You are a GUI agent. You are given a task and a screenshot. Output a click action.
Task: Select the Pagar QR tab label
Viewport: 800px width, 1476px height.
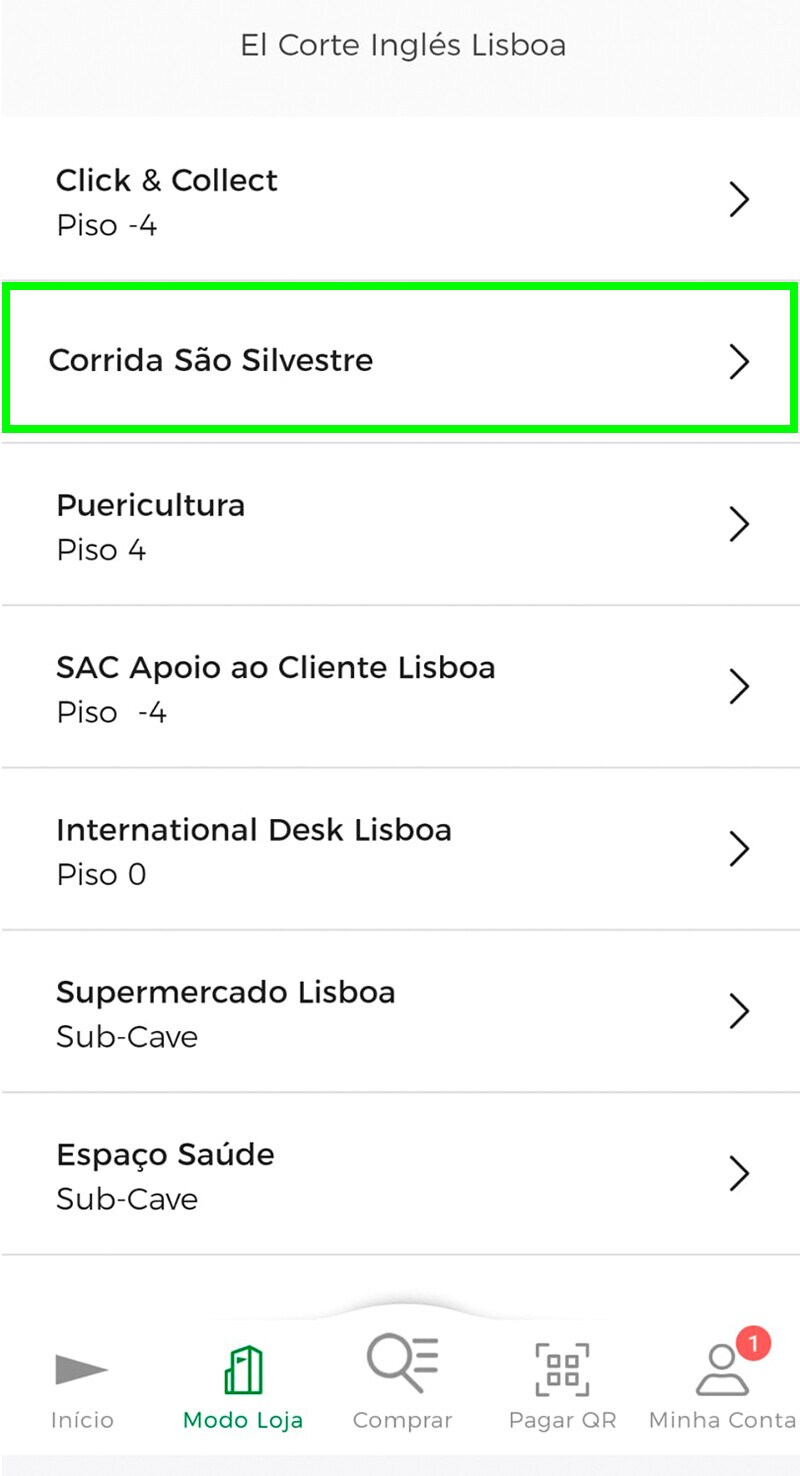[562, 1420]
